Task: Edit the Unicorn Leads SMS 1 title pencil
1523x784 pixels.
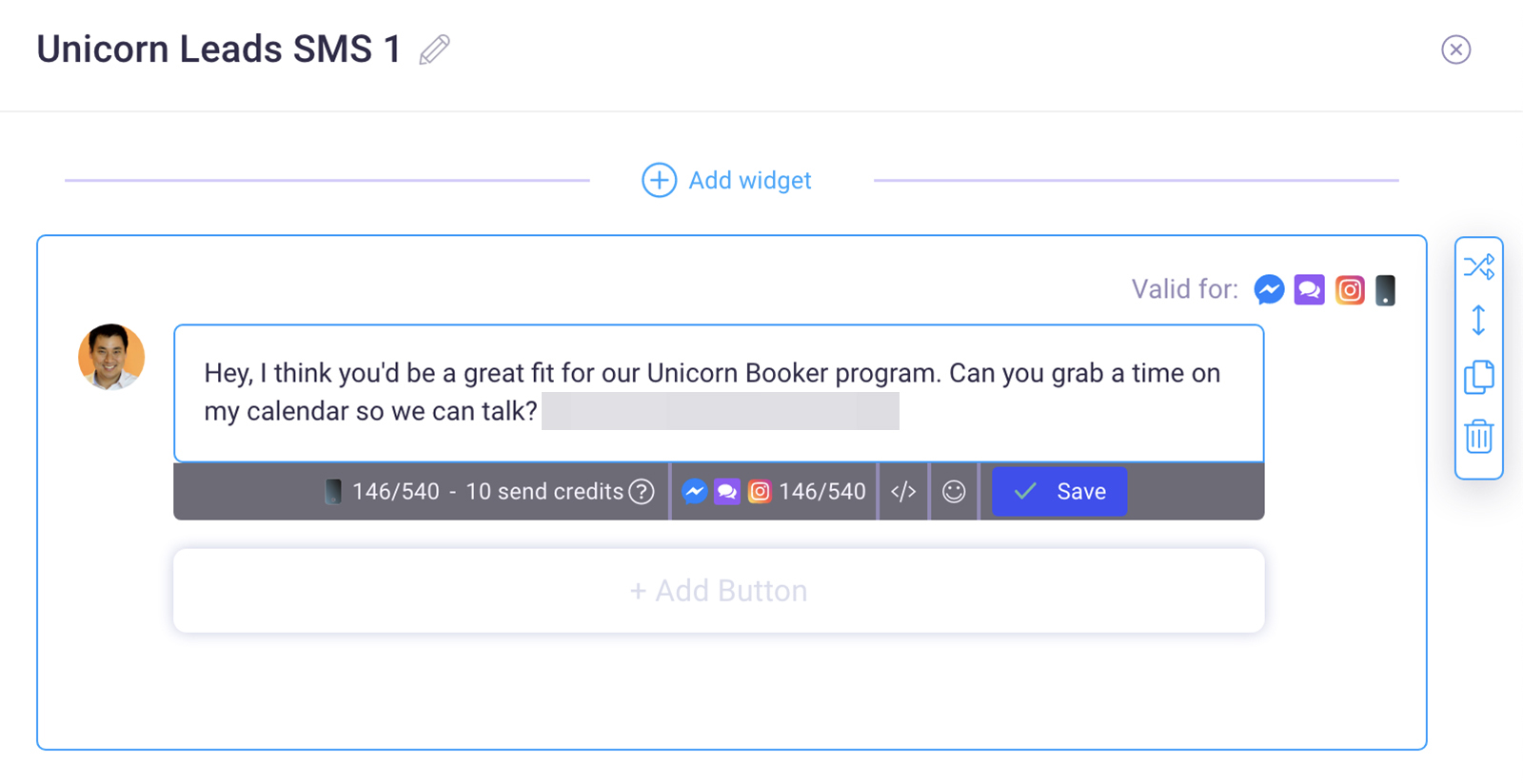Action: [434, 49]
